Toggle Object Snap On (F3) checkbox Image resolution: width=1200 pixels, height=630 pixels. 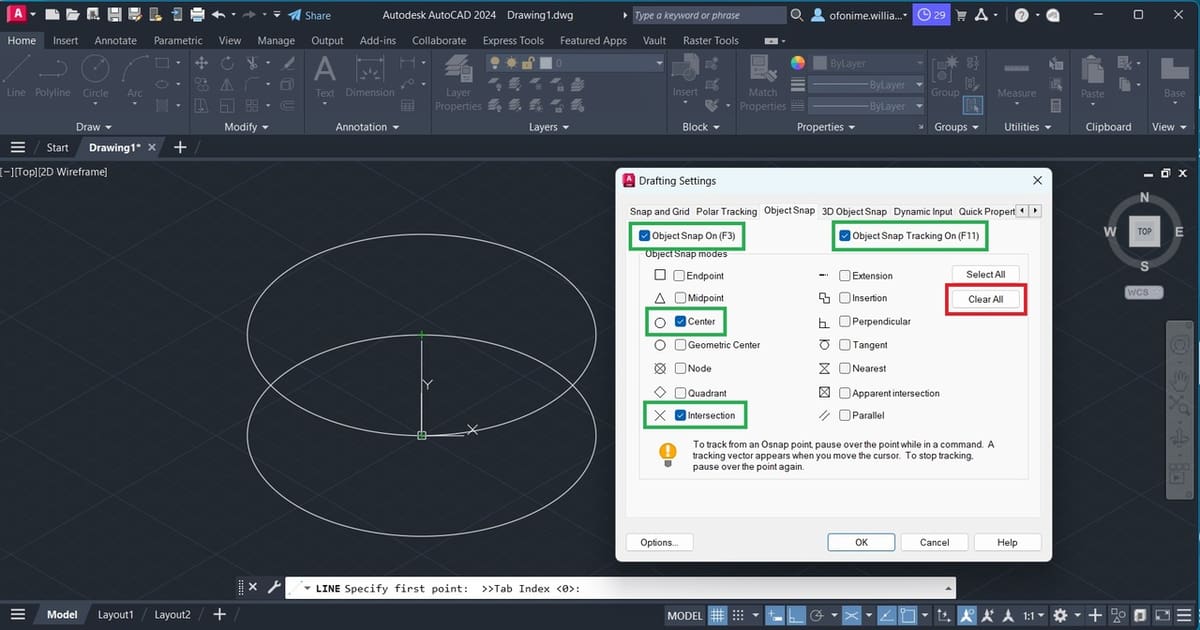pyautogui.click(x=644, y=236)
